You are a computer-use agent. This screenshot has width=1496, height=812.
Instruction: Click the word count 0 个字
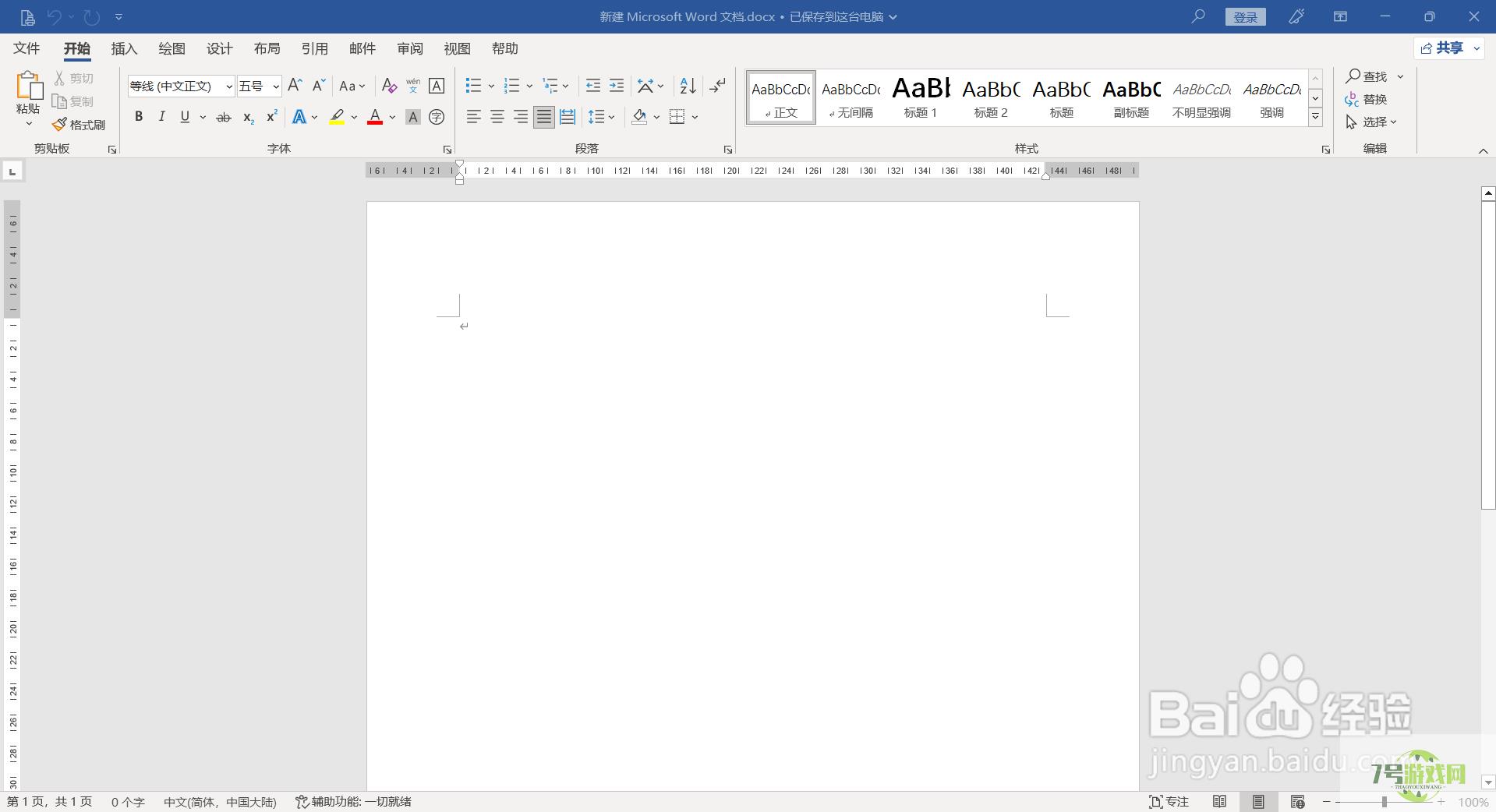tap(128, 802)
